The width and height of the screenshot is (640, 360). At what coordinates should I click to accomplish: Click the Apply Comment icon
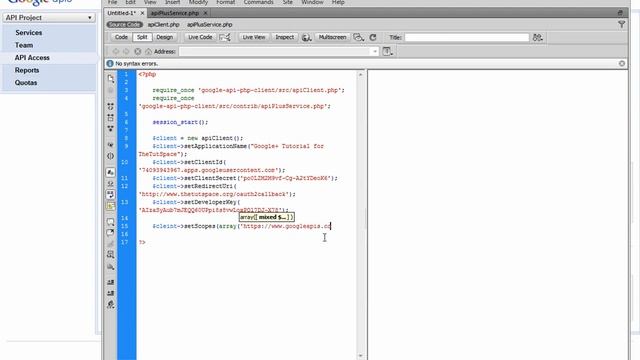point(111,222)
